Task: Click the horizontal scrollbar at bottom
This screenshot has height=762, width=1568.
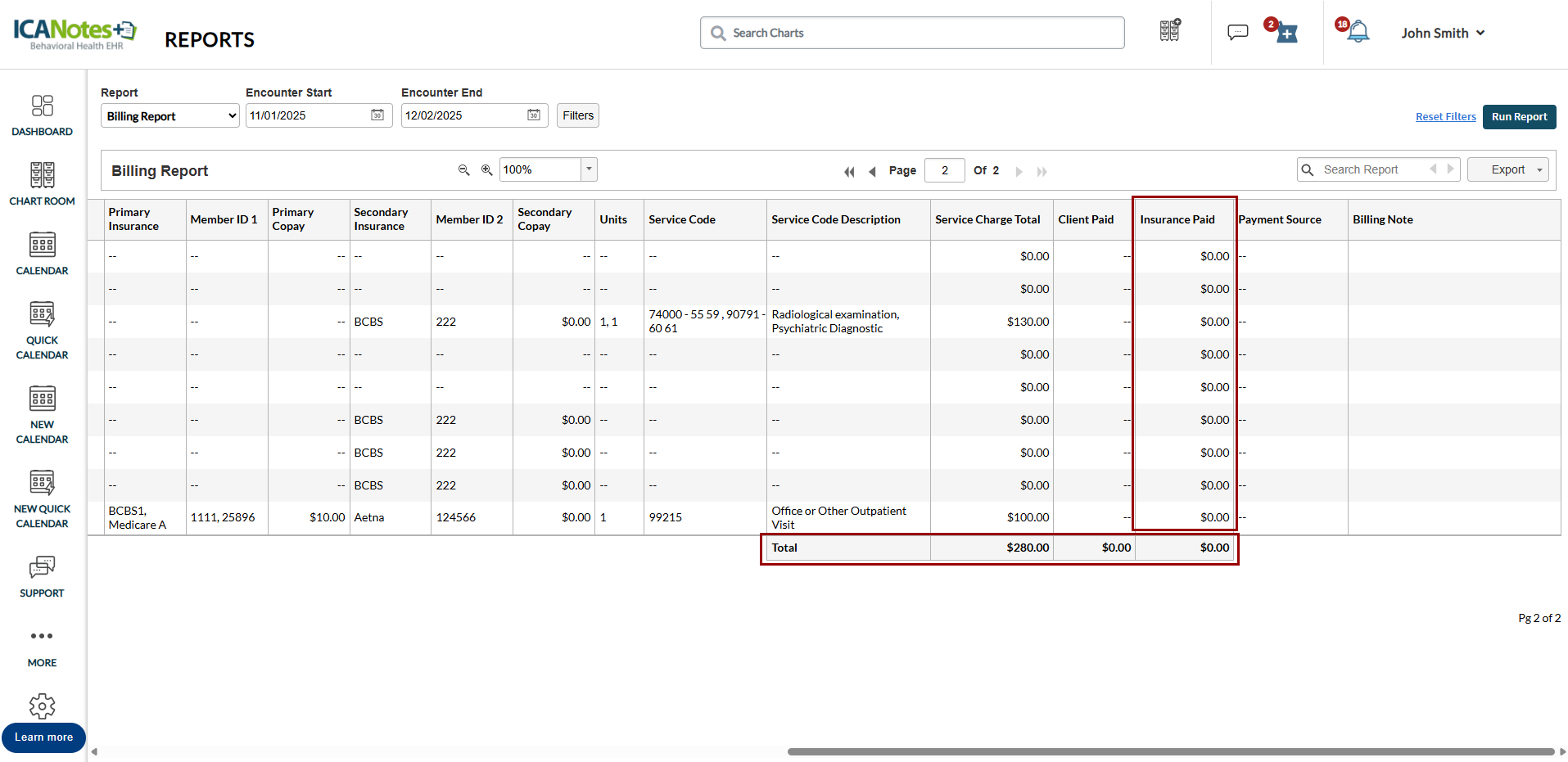Action: click(x=1171, y=751)
